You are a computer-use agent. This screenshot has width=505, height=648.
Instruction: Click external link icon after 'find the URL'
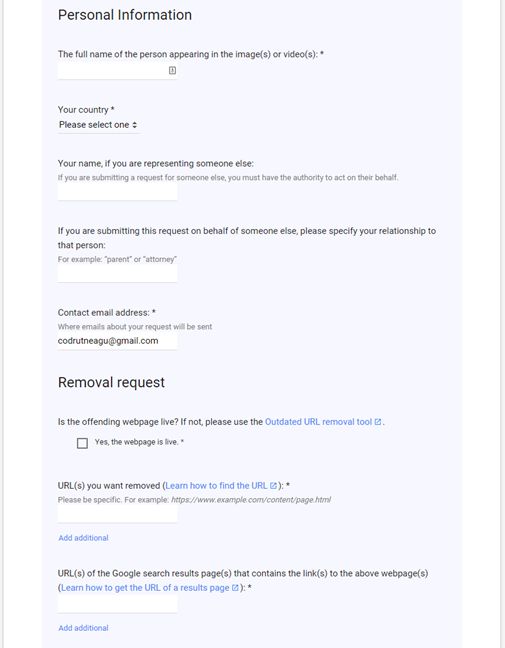point(273,486)
